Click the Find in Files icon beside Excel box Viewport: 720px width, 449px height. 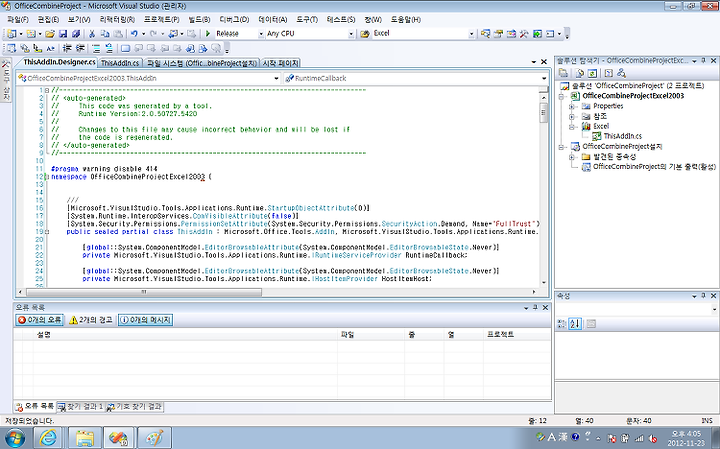pos(365,34)
